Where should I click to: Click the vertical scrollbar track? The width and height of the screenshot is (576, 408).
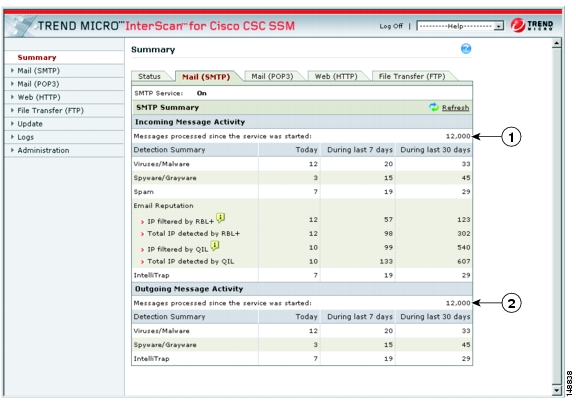[557, 217]
